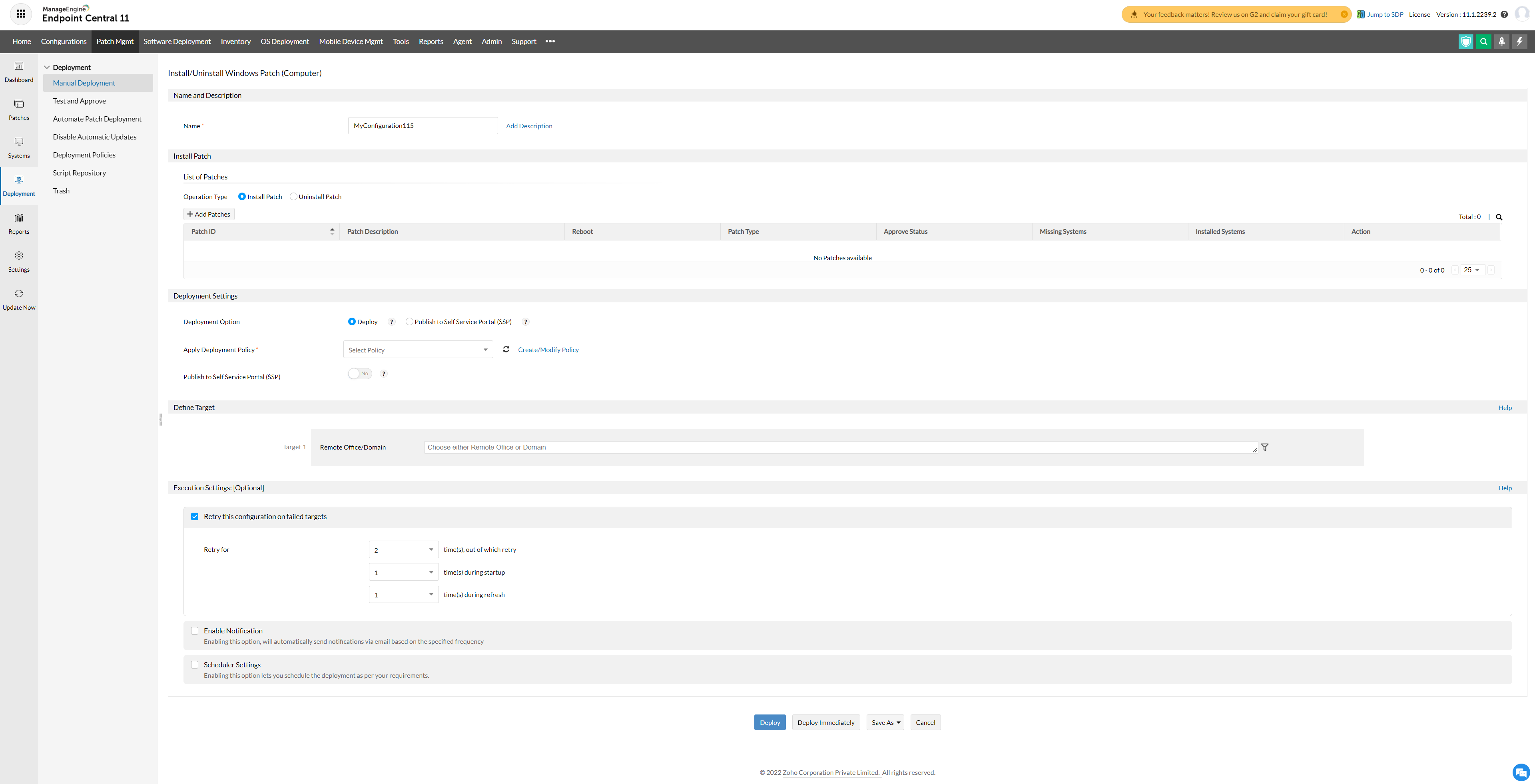The height and width of the screenshot is (784, 1535).
Task: Open the Software Deployment menu
Action: (177, 42)
